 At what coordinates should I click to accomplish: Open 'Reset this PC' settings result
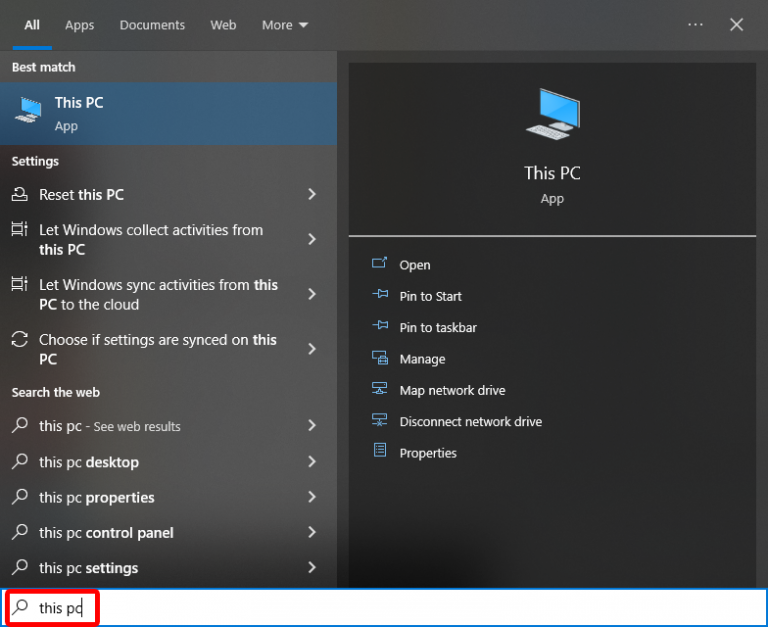coord(168,194)
